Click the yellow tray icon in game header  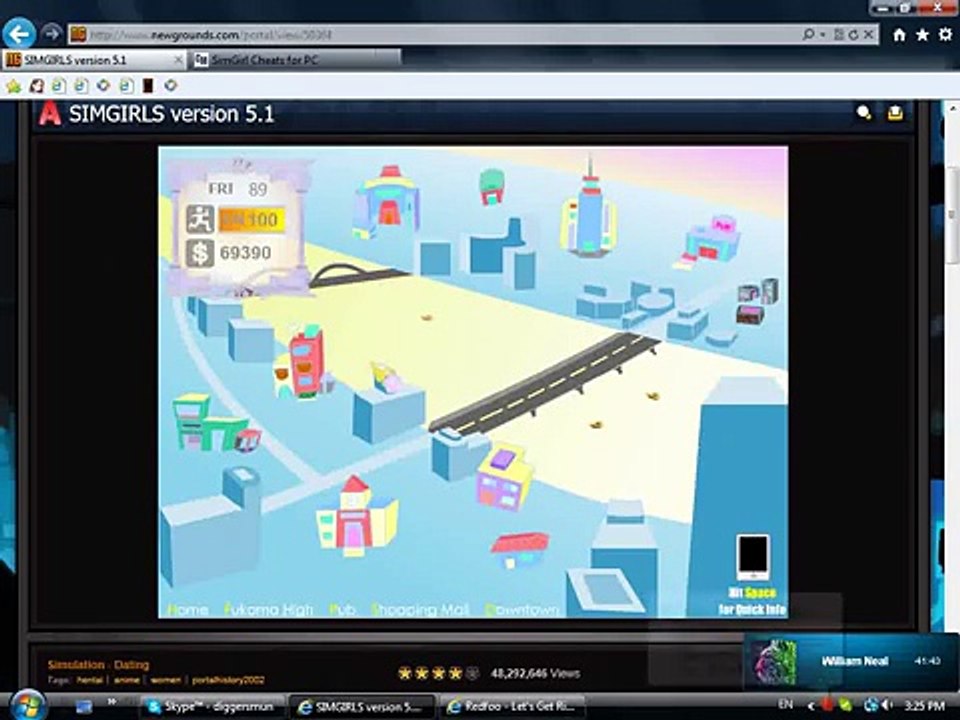895,113
